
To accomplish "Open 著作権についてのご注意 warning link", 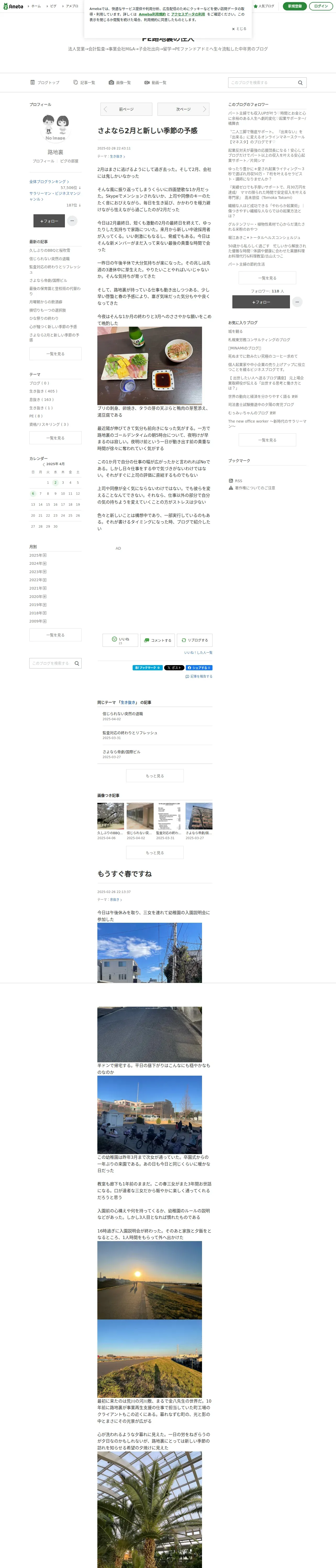I will [x=252, y=488].
